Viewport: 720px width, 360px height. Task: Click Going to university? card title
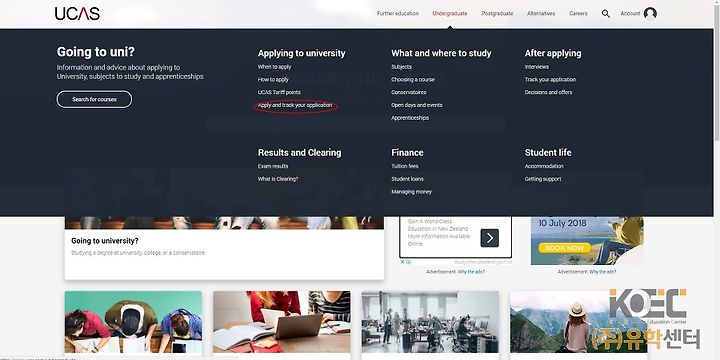click(105, 241)
